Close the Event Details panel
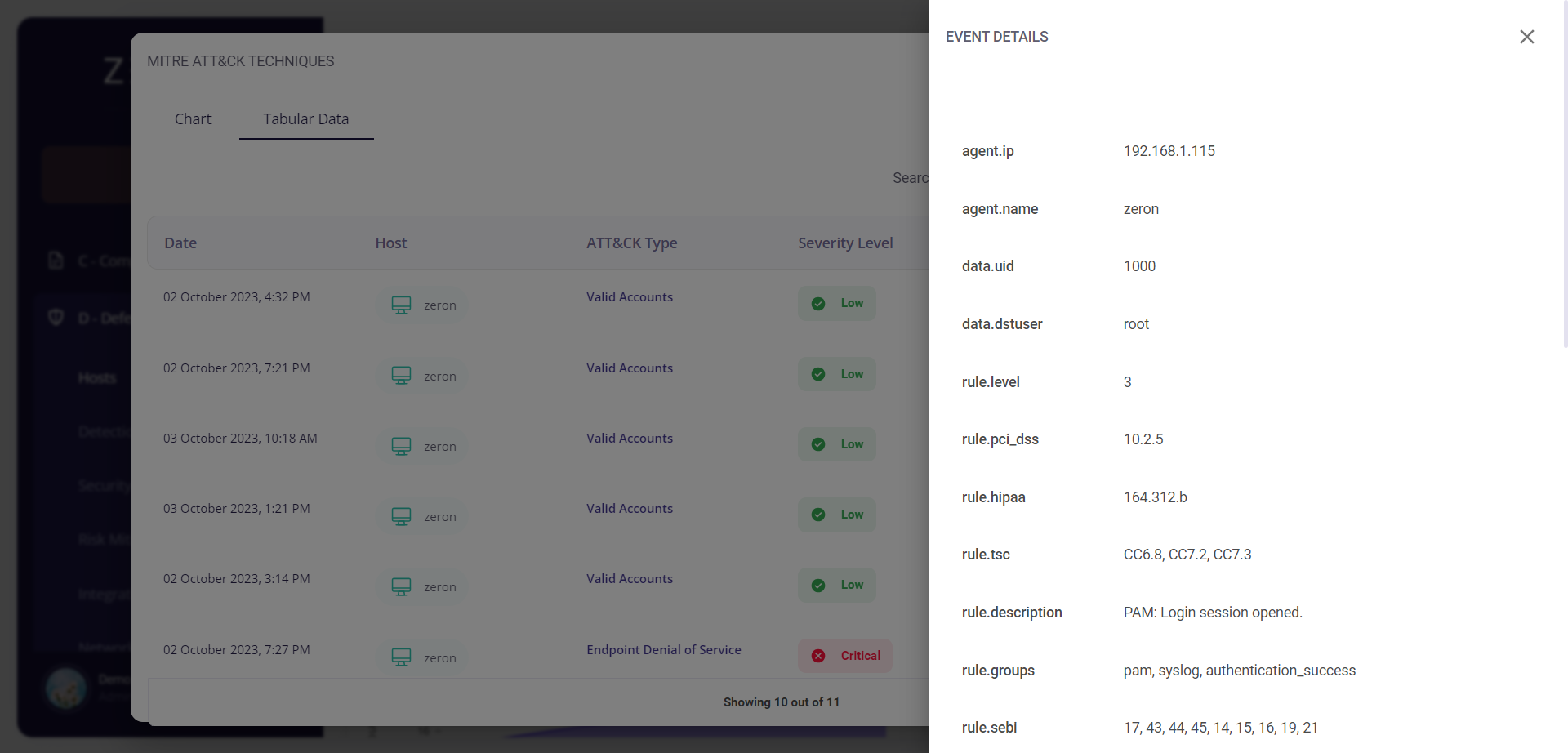Image resolution: width=1568 pixels, height=753 pixels. (x=1526, y=37)
